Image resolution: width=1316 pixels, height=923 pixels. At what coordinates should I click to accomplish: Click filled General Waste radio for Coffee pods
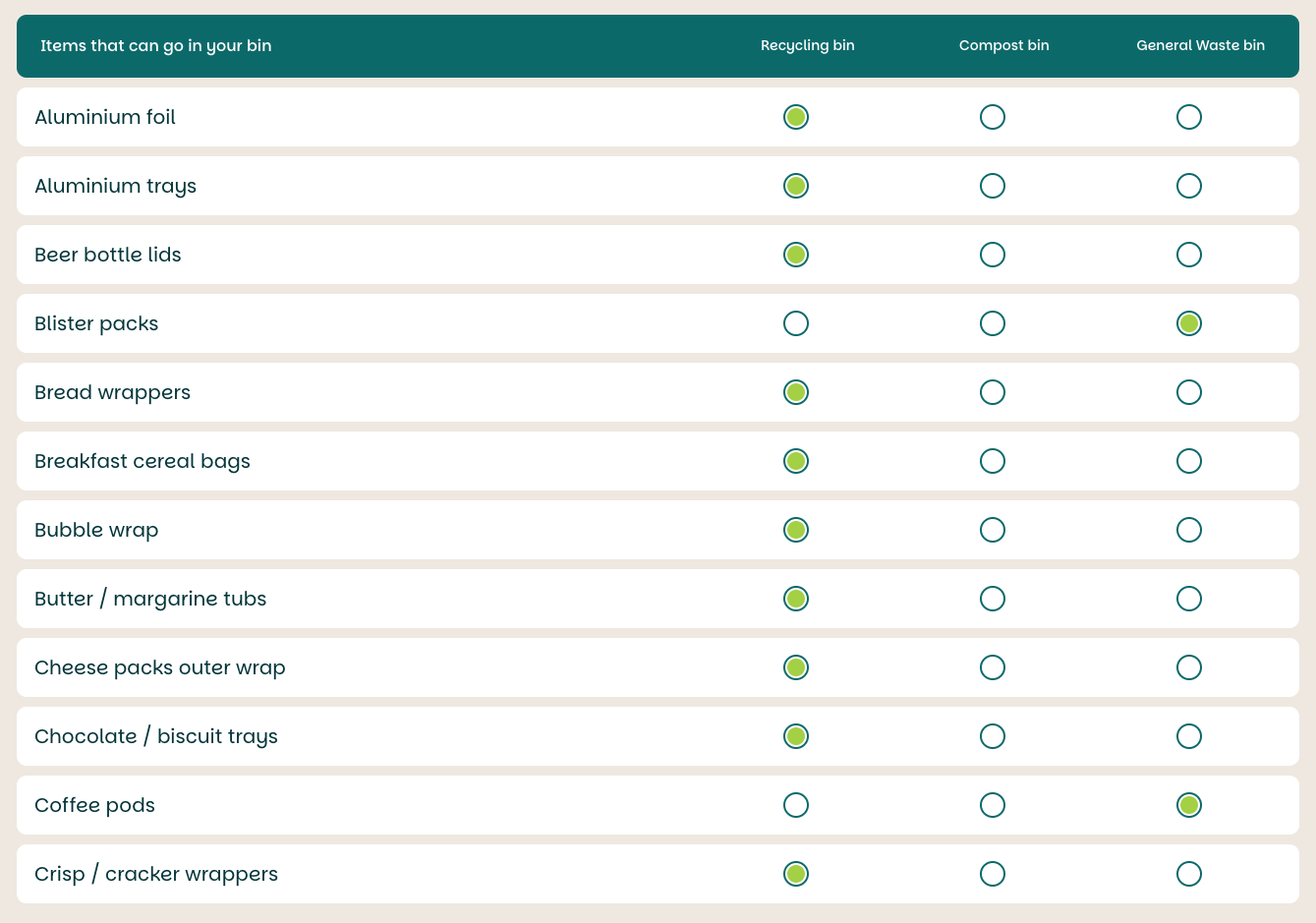click(x=1189, y=805)
